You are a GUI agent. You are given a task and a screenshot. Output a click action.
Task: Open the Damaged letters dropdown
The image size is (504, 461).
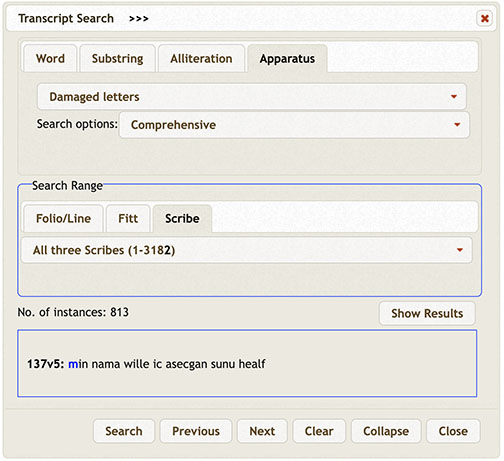coord(252,97)
